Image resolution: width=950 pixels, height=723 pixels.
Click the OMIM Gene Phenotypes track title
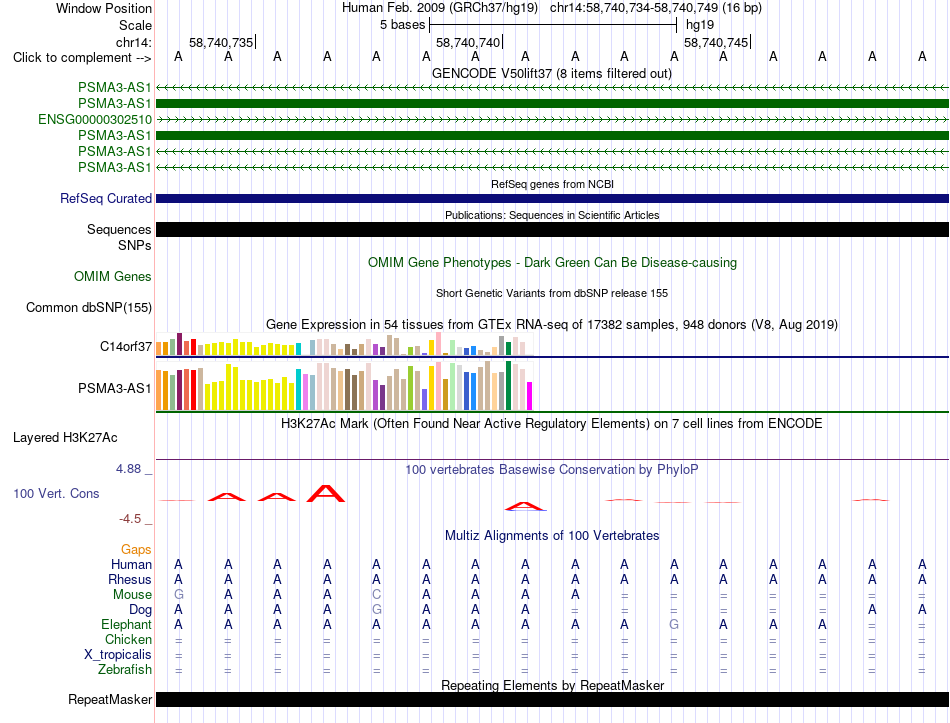point(552,262)
